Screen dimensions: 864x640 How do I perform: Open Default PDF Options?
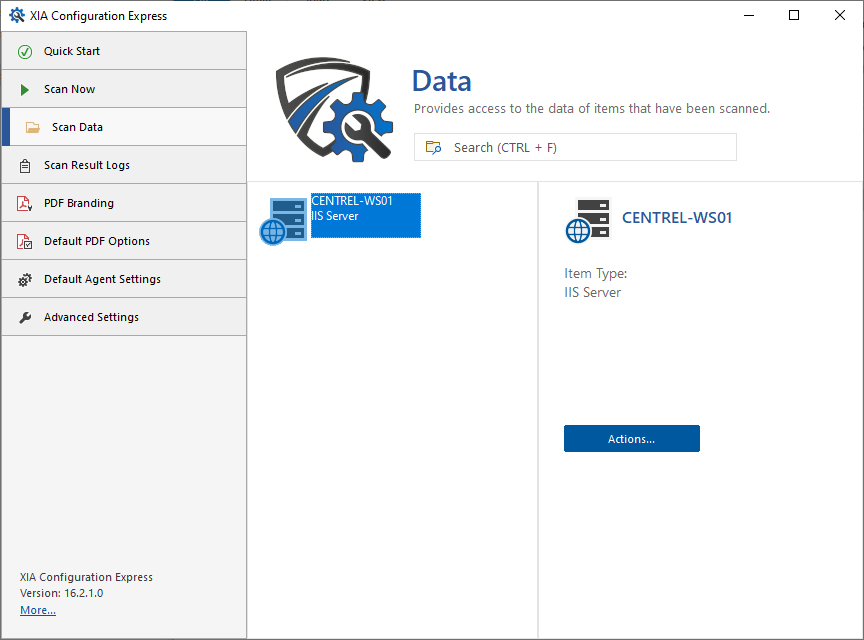[124, 241]
